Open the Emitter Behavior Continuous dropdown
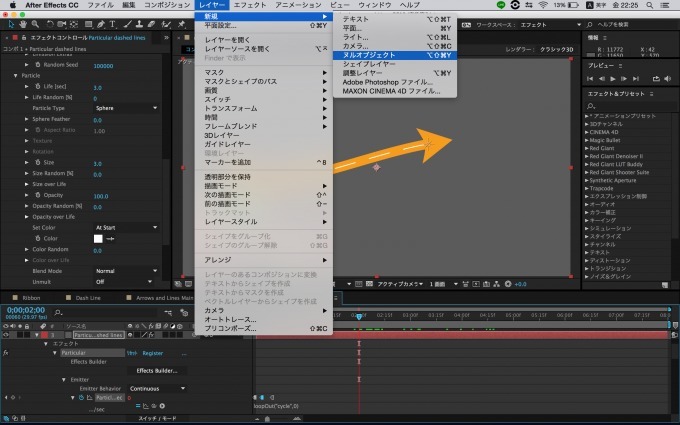 156,388
